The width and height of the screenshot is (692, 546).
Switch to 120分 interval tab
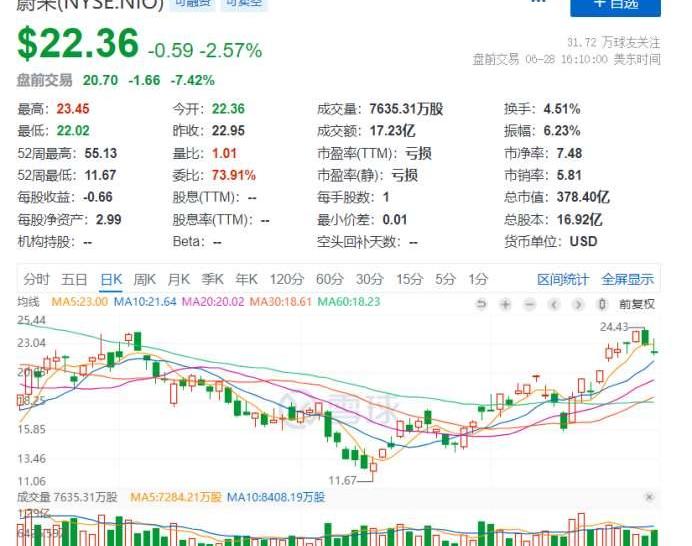click(286, 279)
